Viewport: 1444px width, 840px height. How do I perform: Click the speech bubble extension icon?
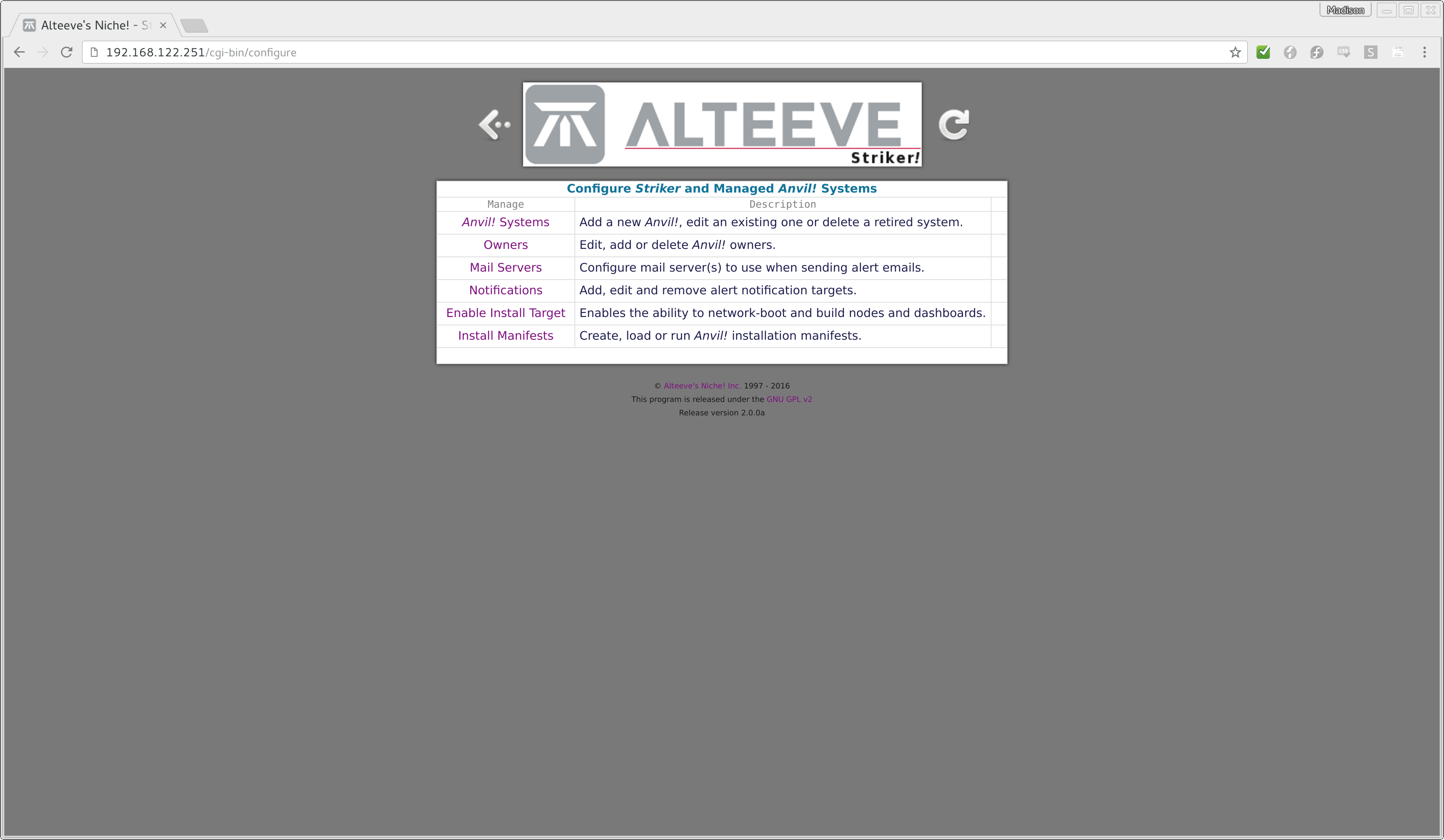pyautogui.click(x=1343, y=52)
